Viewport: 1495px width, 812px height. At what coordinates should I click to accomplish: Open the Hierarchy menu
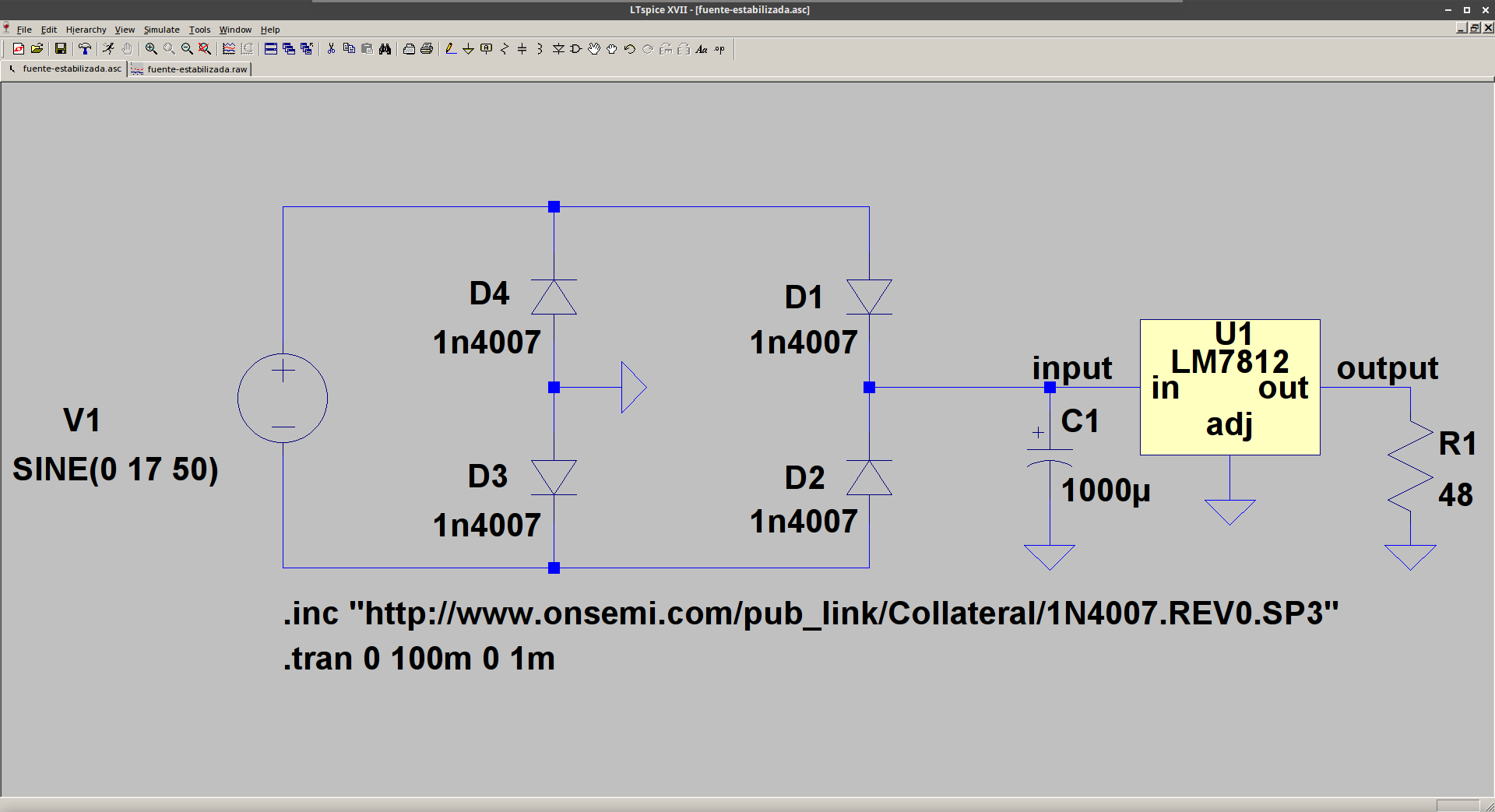(86, 30)
